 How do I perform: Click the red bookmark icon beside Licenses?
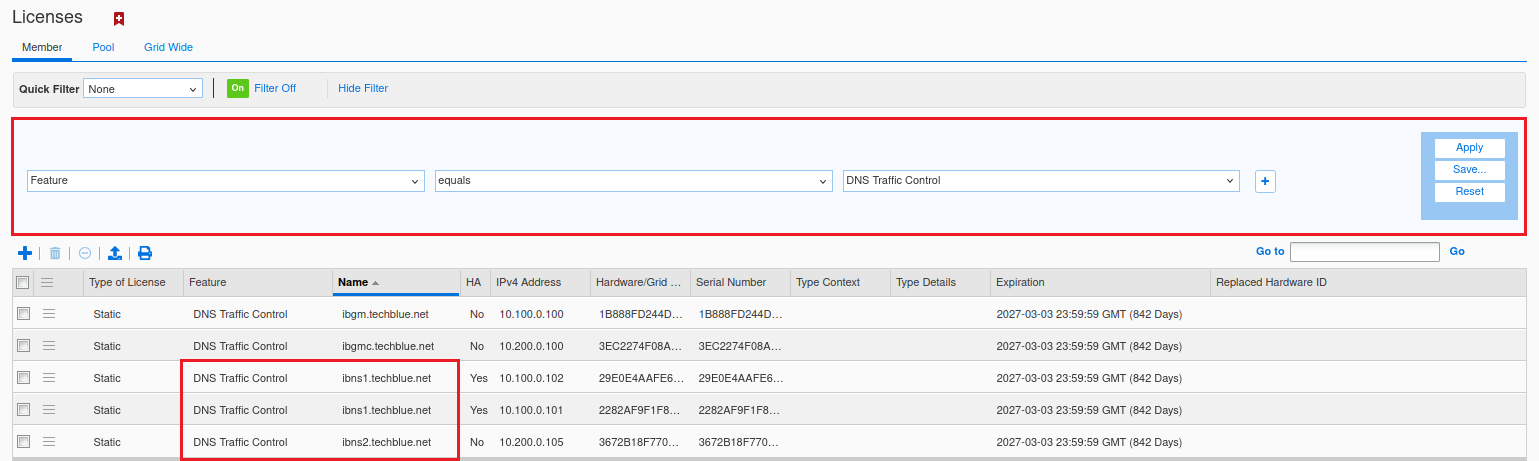coord(119,19)
